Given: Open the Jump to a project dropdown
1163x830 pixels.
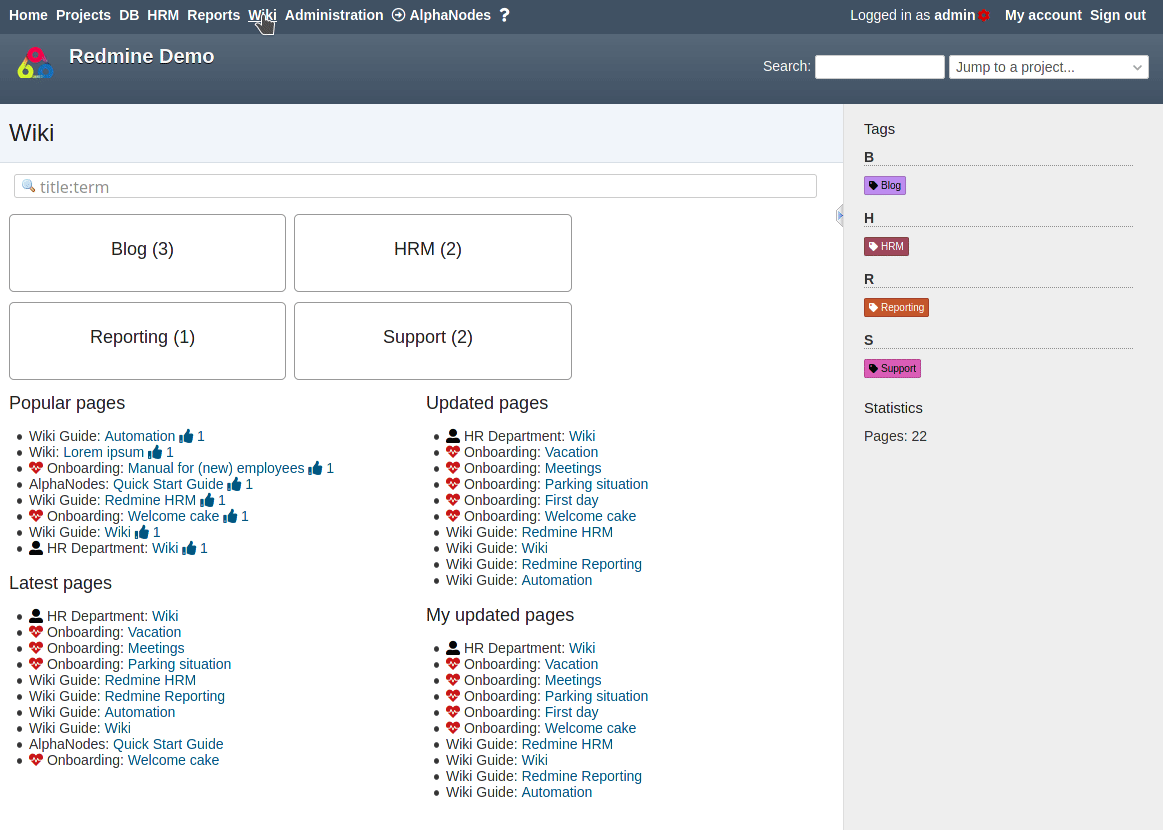Looking at the screenshot, I should pos(1048,67).
